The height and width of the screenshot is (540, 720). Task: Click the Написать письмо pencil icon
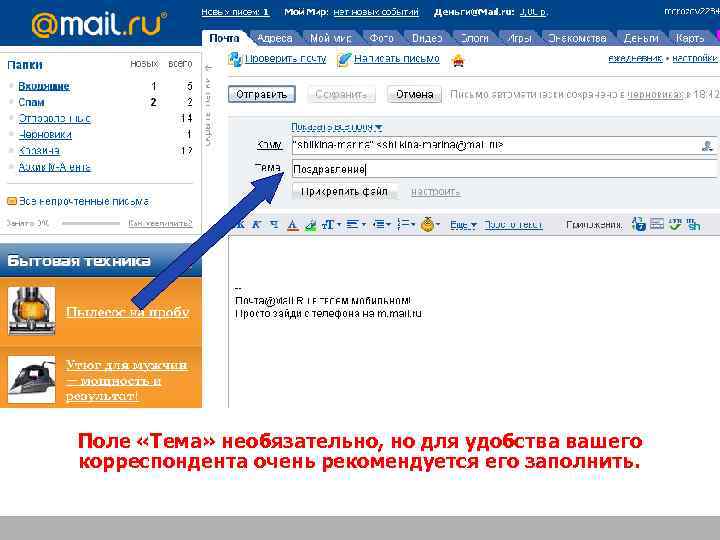tap(343, 59)
